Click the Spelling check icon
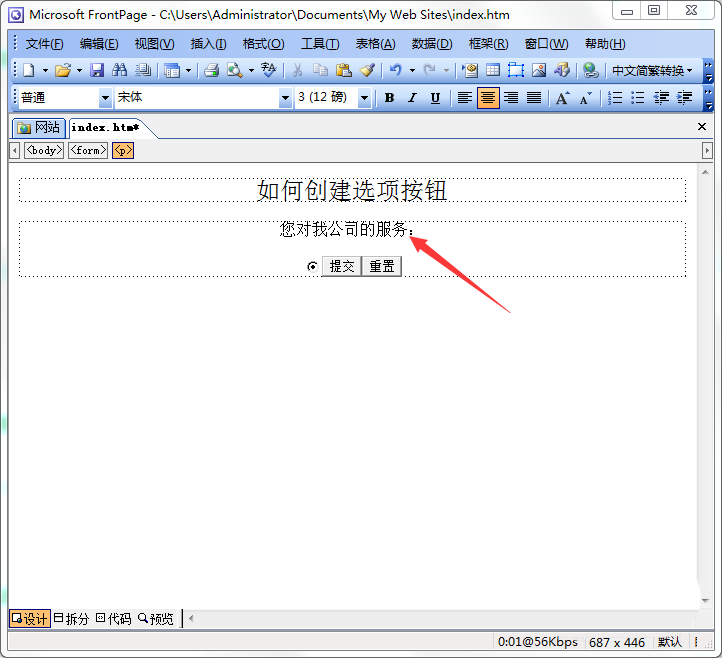This screenshot has height=658, width=722. (268, 70)
